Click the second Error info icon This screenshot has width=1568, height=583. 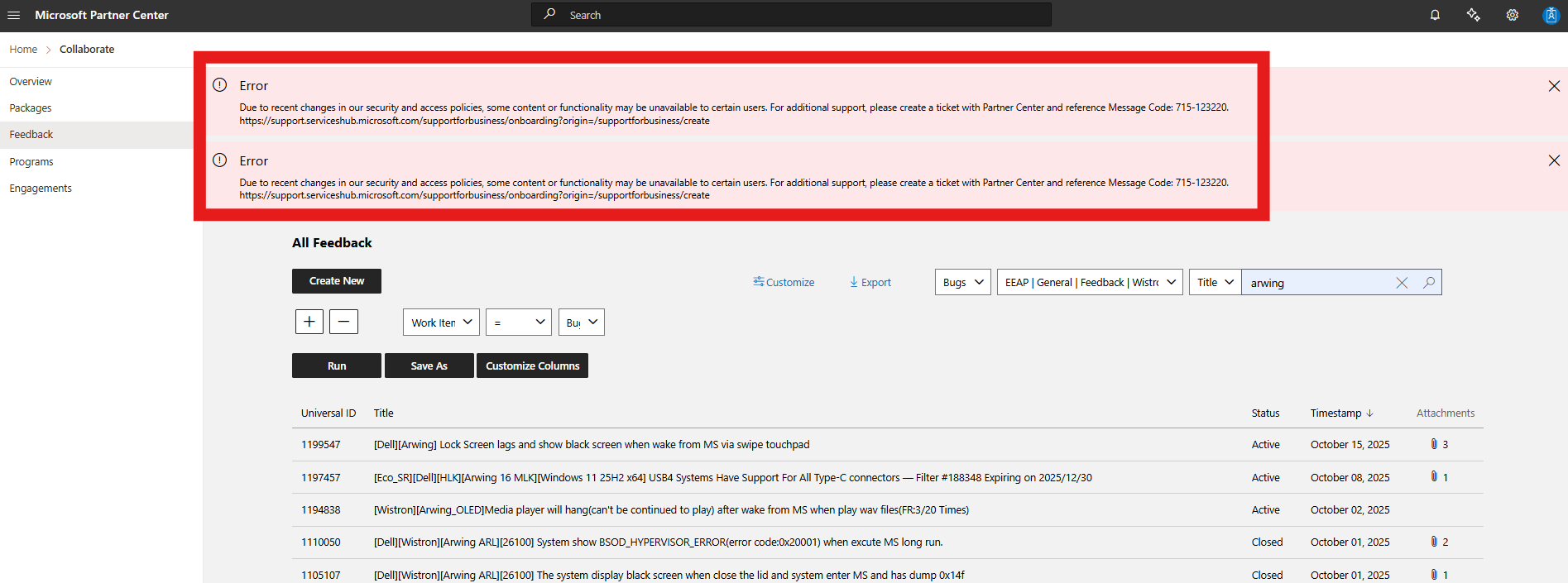[219, 160]
